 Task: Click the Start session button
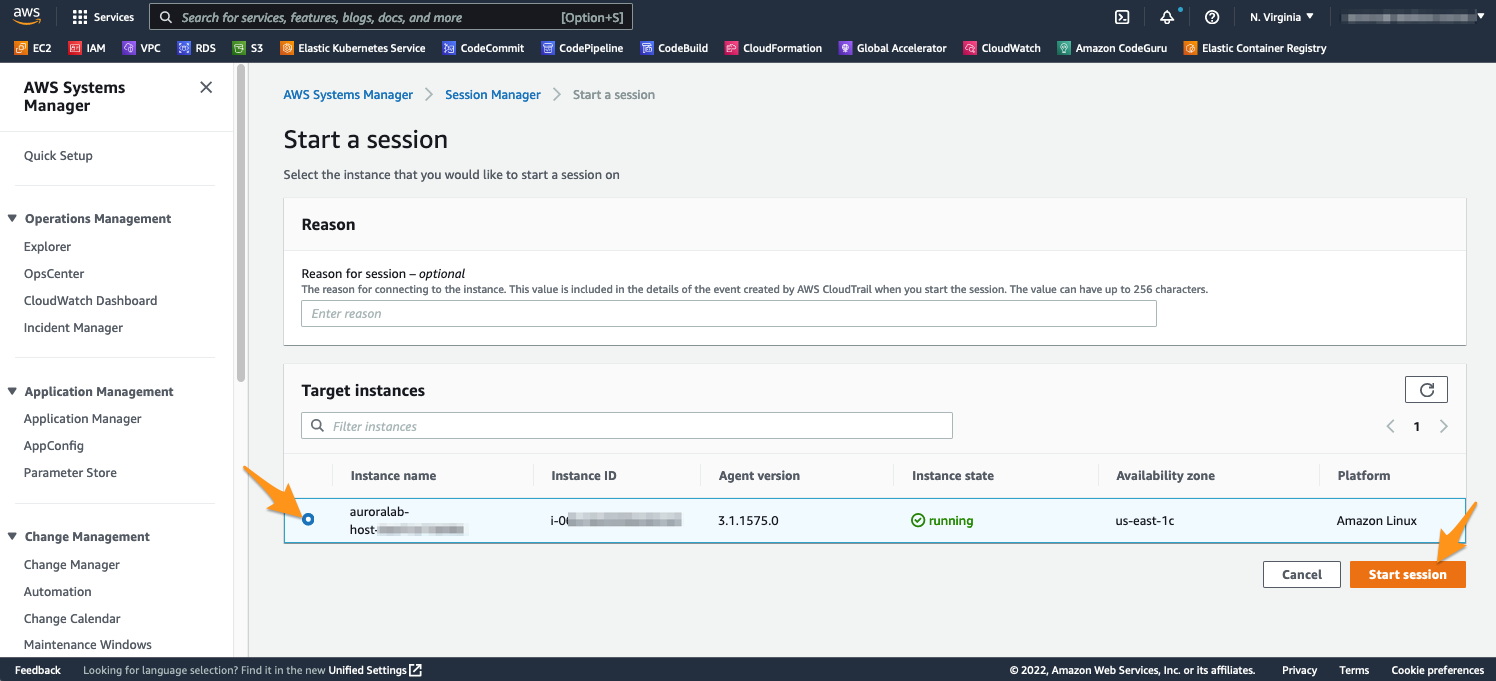coord(1407,574)
